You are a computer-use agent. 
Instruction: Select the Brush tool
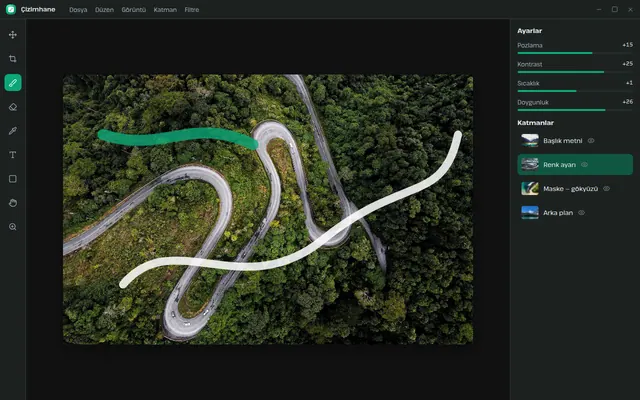tap(13, 83)
